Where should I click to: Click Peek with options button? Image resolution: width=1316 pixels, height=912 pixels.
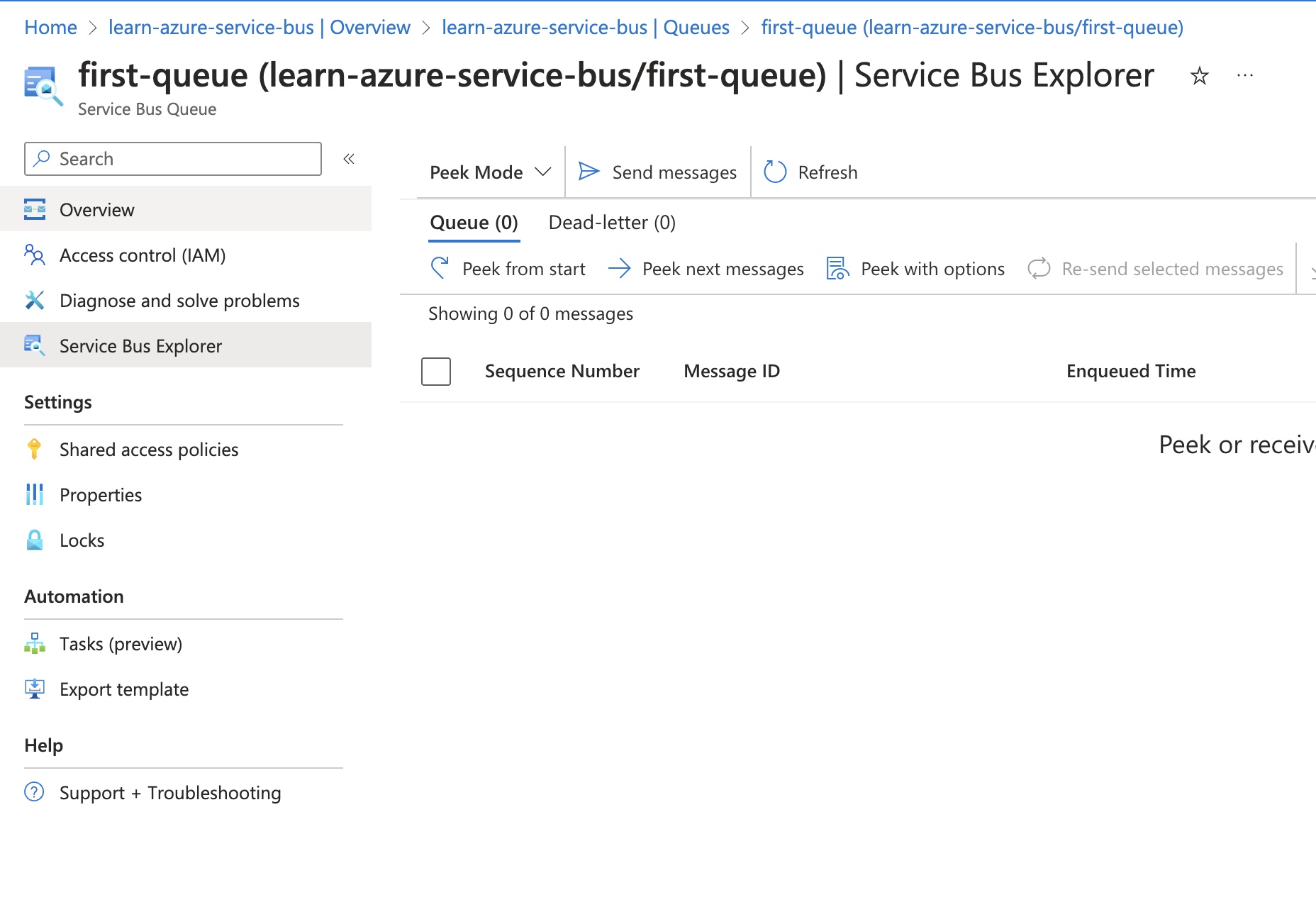[x=915, y=269]
